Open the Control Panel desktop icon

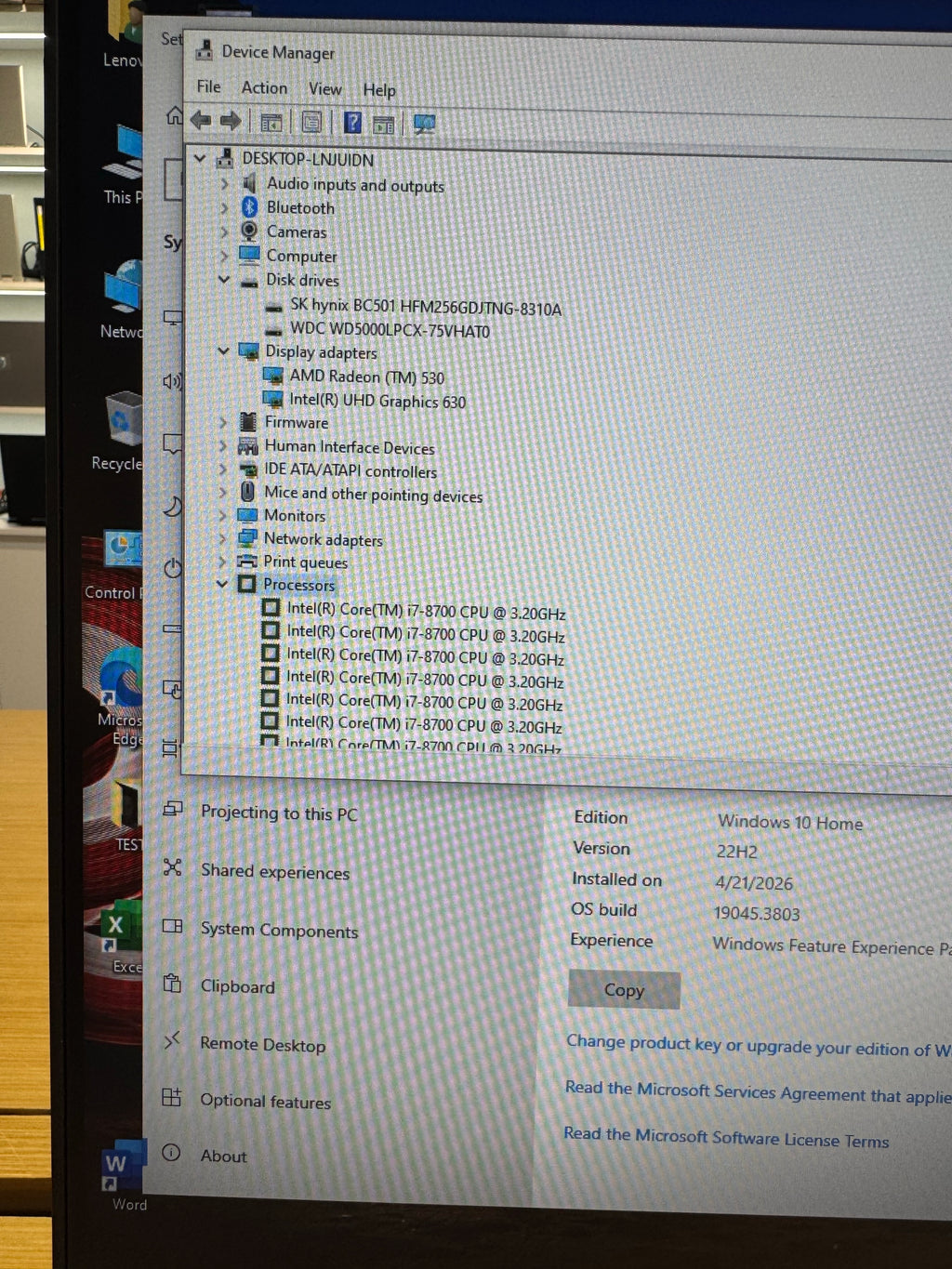(x=116, y=566)
